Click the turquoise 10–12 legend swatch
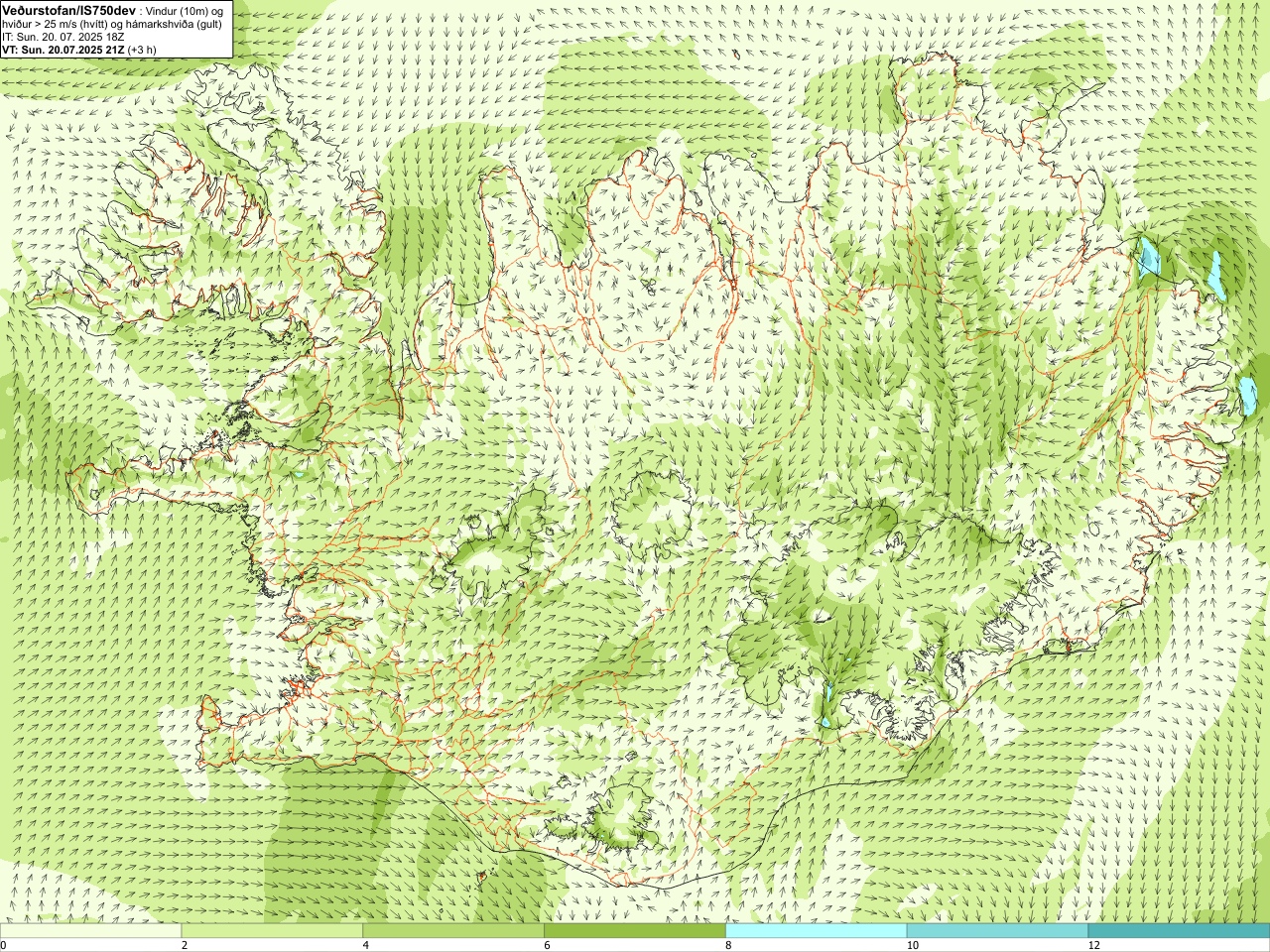 997,931
